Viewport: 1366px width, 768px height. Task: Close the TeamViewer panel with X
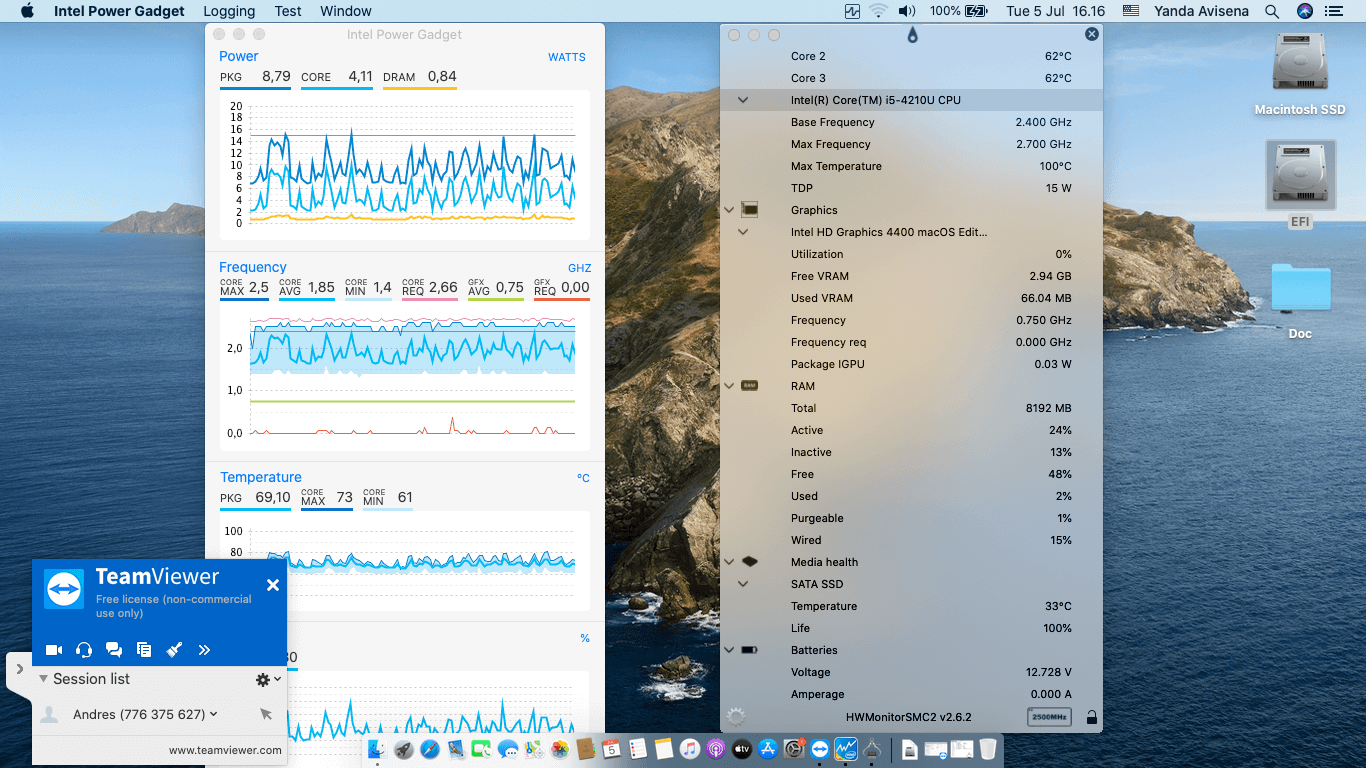coord(273,585)
